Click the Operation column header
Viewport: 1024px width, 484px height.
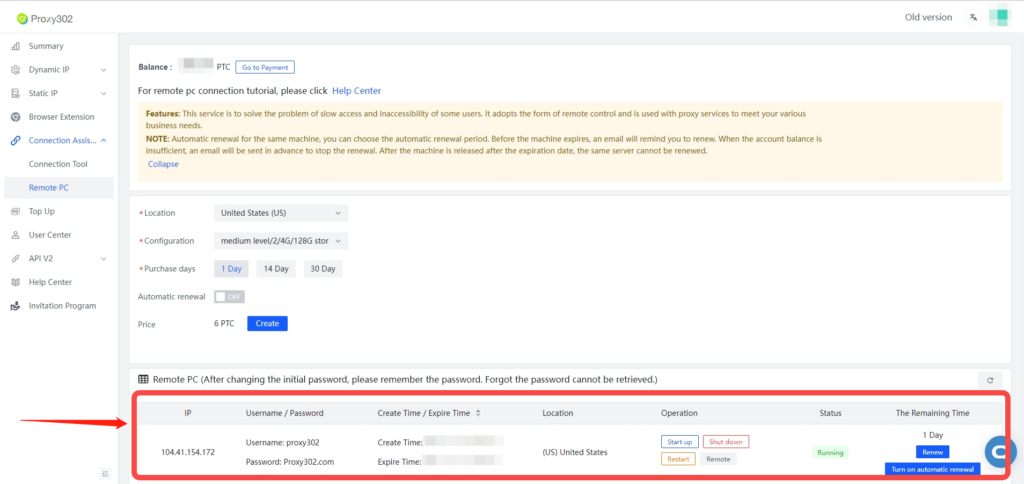tap(679, 413)
